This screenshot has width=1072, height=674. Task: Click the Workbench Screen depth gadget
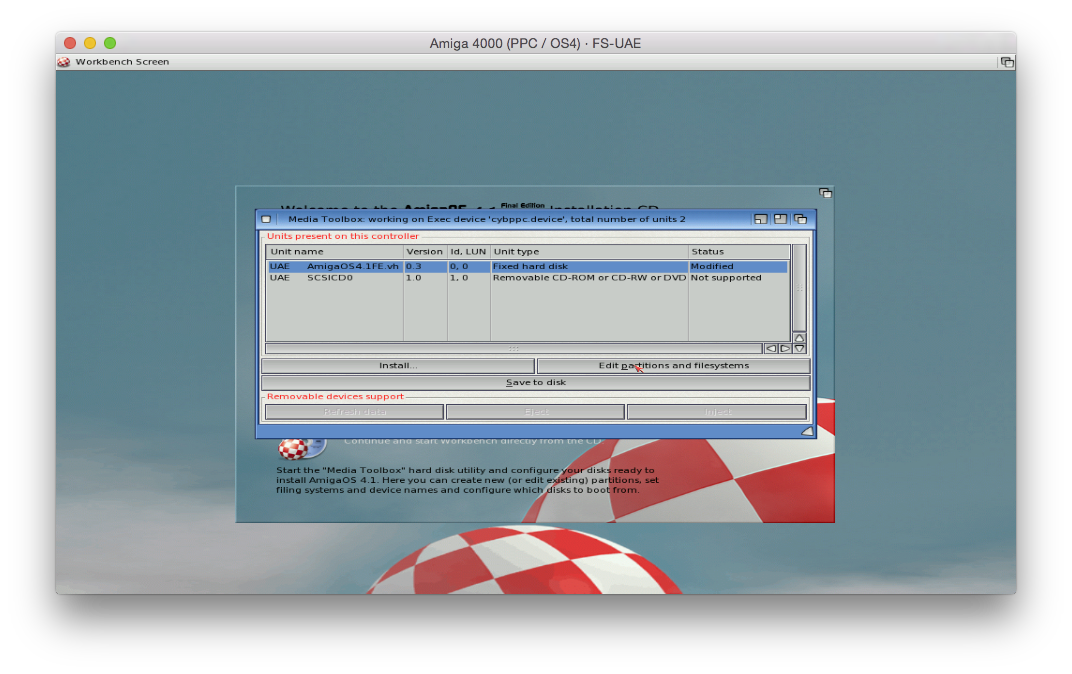tap(1007, 62)
